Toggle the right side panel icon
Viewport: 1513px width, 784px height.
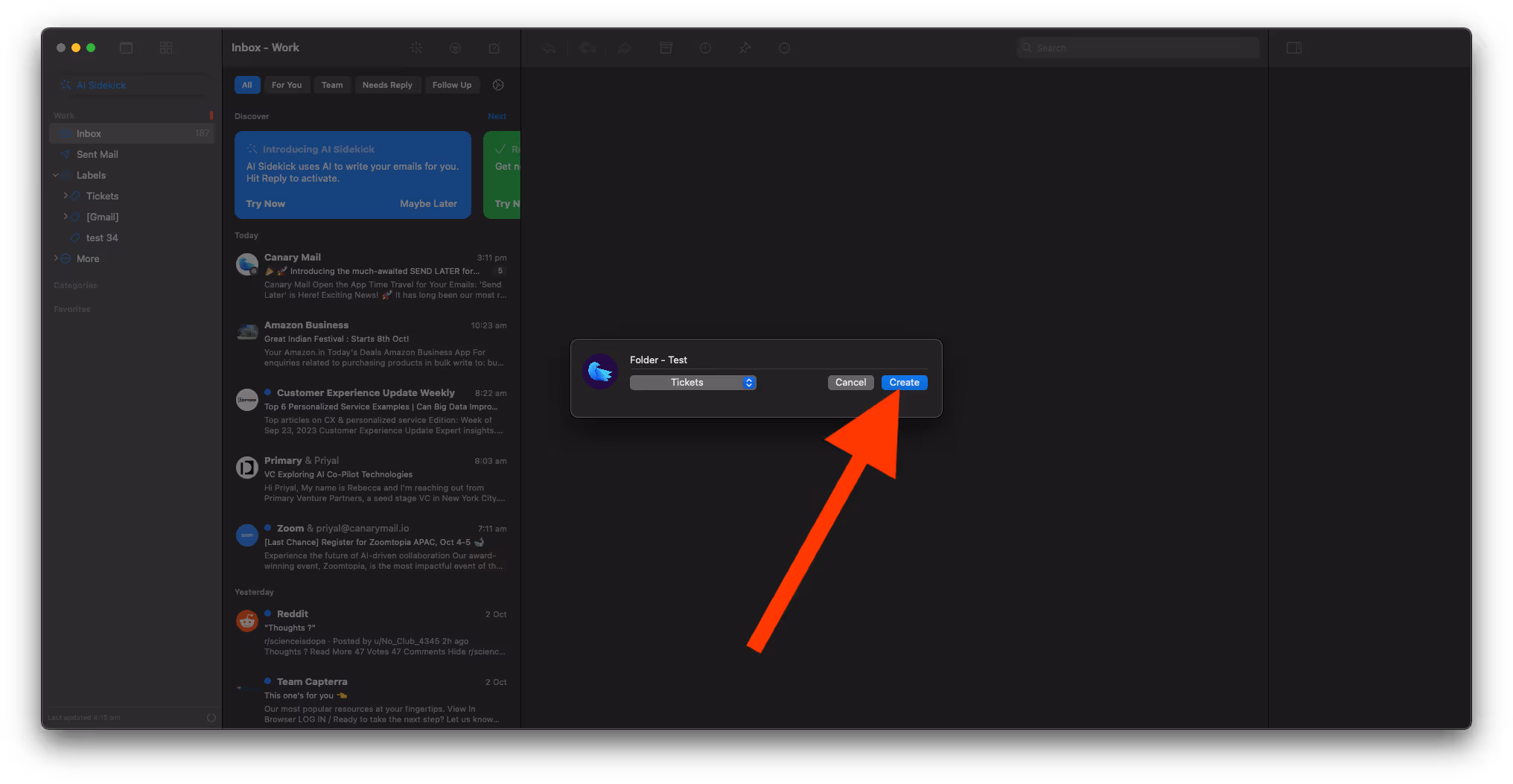[1294, 48]
